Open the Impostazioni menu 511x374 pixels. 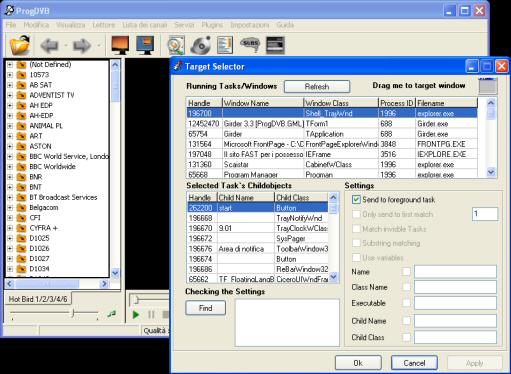pyautogui.click(x=249, y=25)
